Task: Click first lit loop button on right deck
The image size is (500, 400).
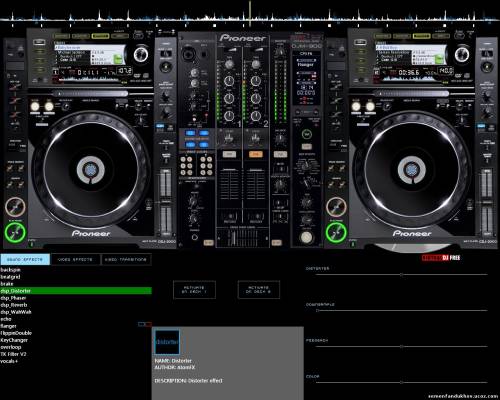Action: click(356, 106)
